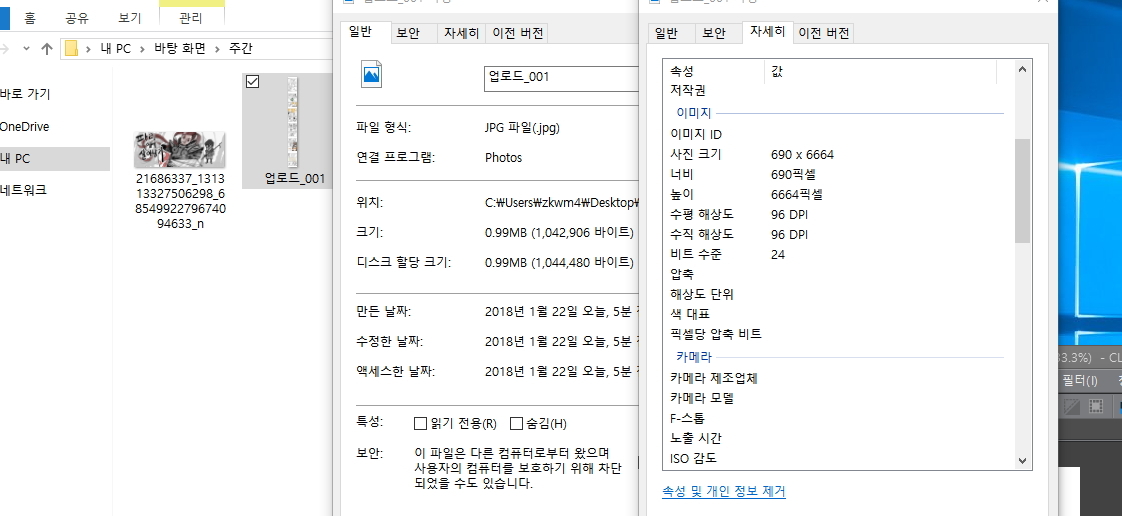Uncheck the 업로드_001 item checkbox
The image size is (1122, 516).
(x=253, y=82)
